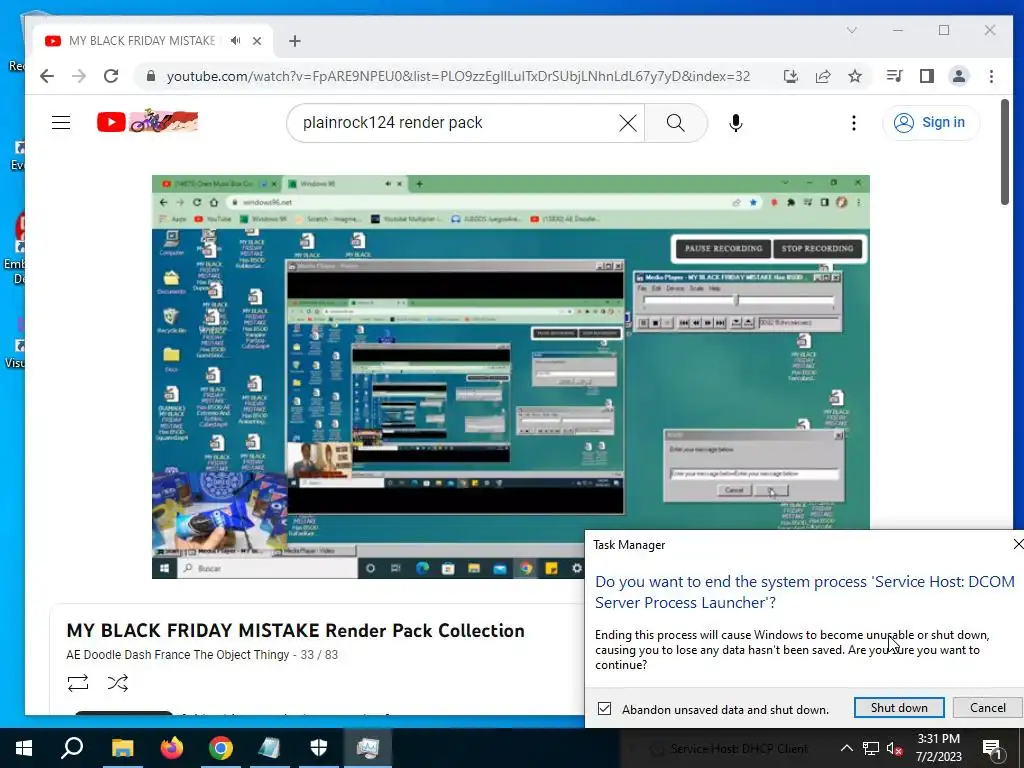1024x768 pixels.
Task: Switch to Task Manager on taskbar
Action: 368,748
